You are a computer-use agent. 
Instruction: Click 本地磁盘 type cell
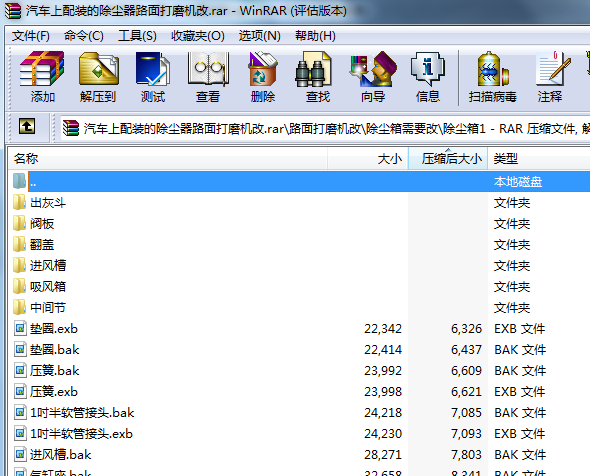[x=518, y=182]
